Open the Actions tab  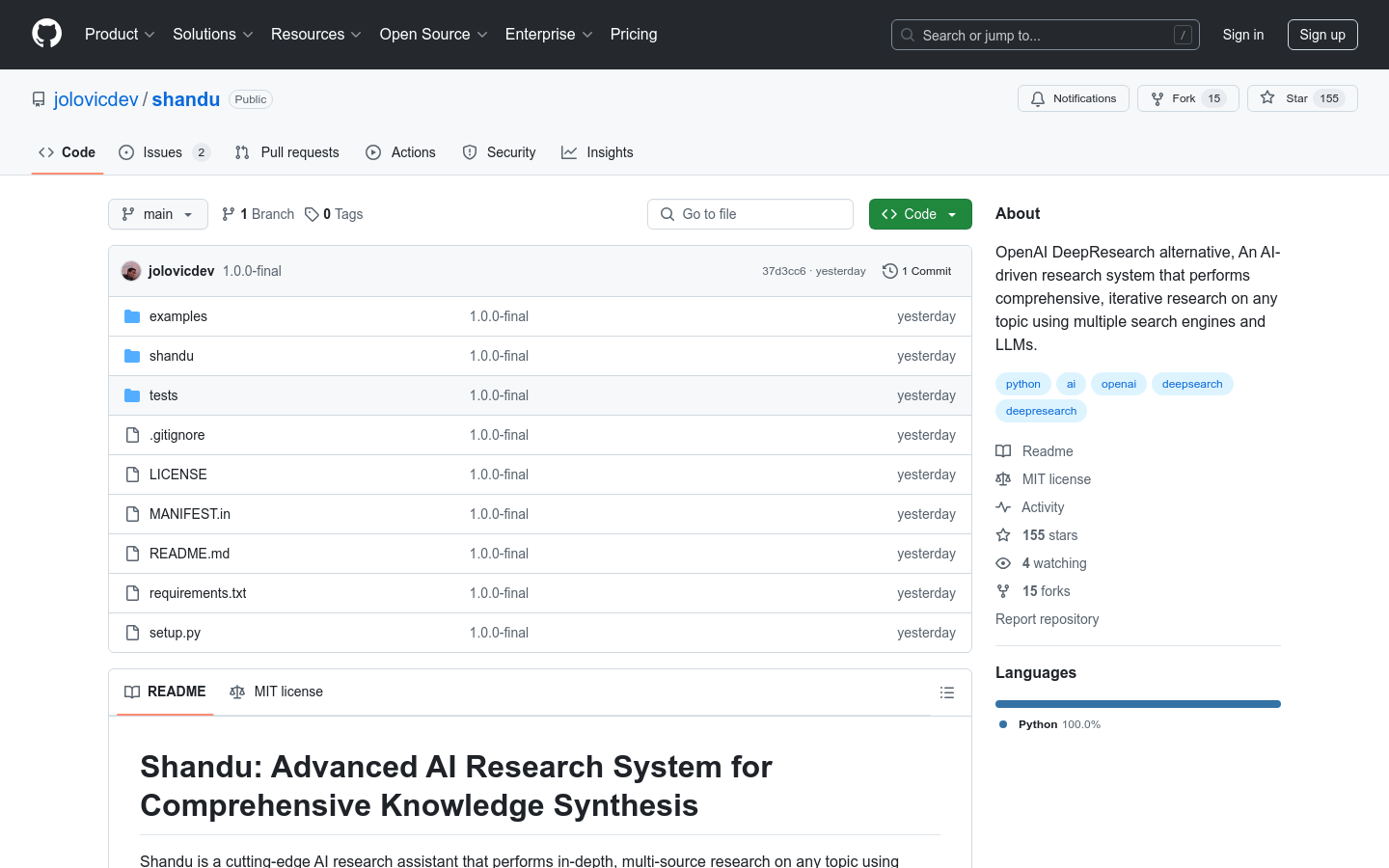pos(401,152)
